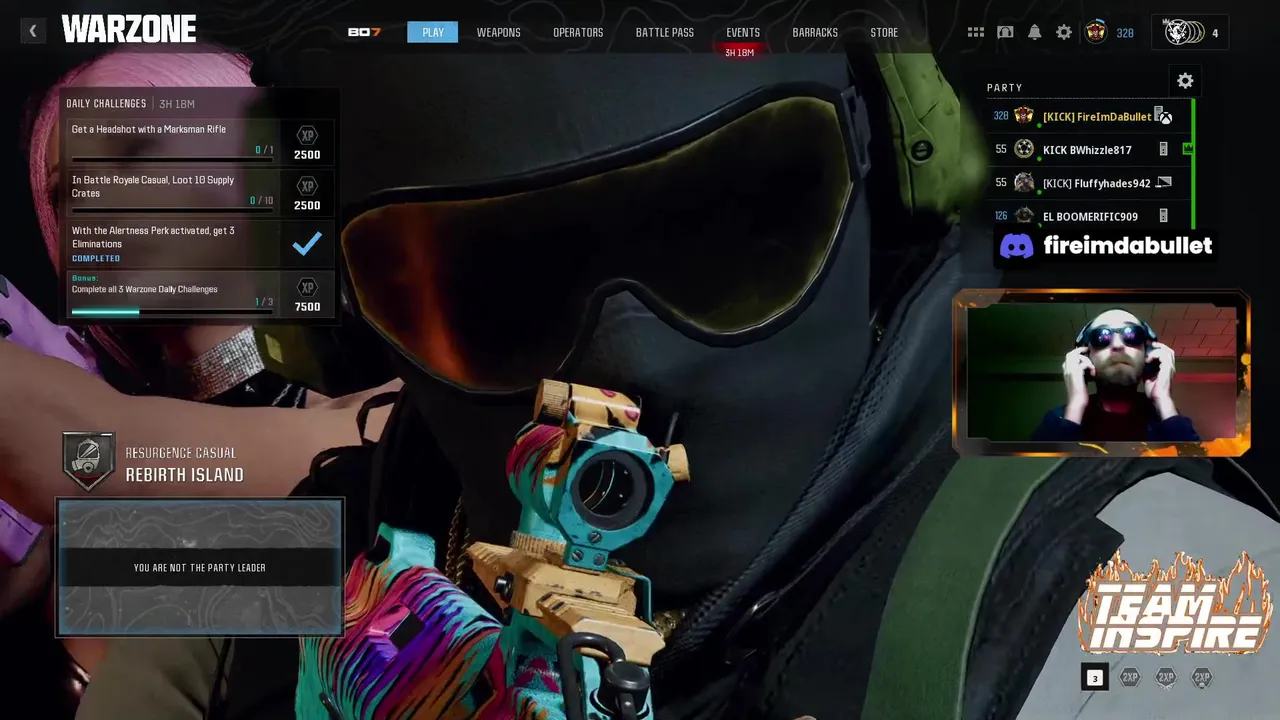1280x720 pixels.
Task: Click the '1 / 3' bonus progress counter
Action: 264,301
